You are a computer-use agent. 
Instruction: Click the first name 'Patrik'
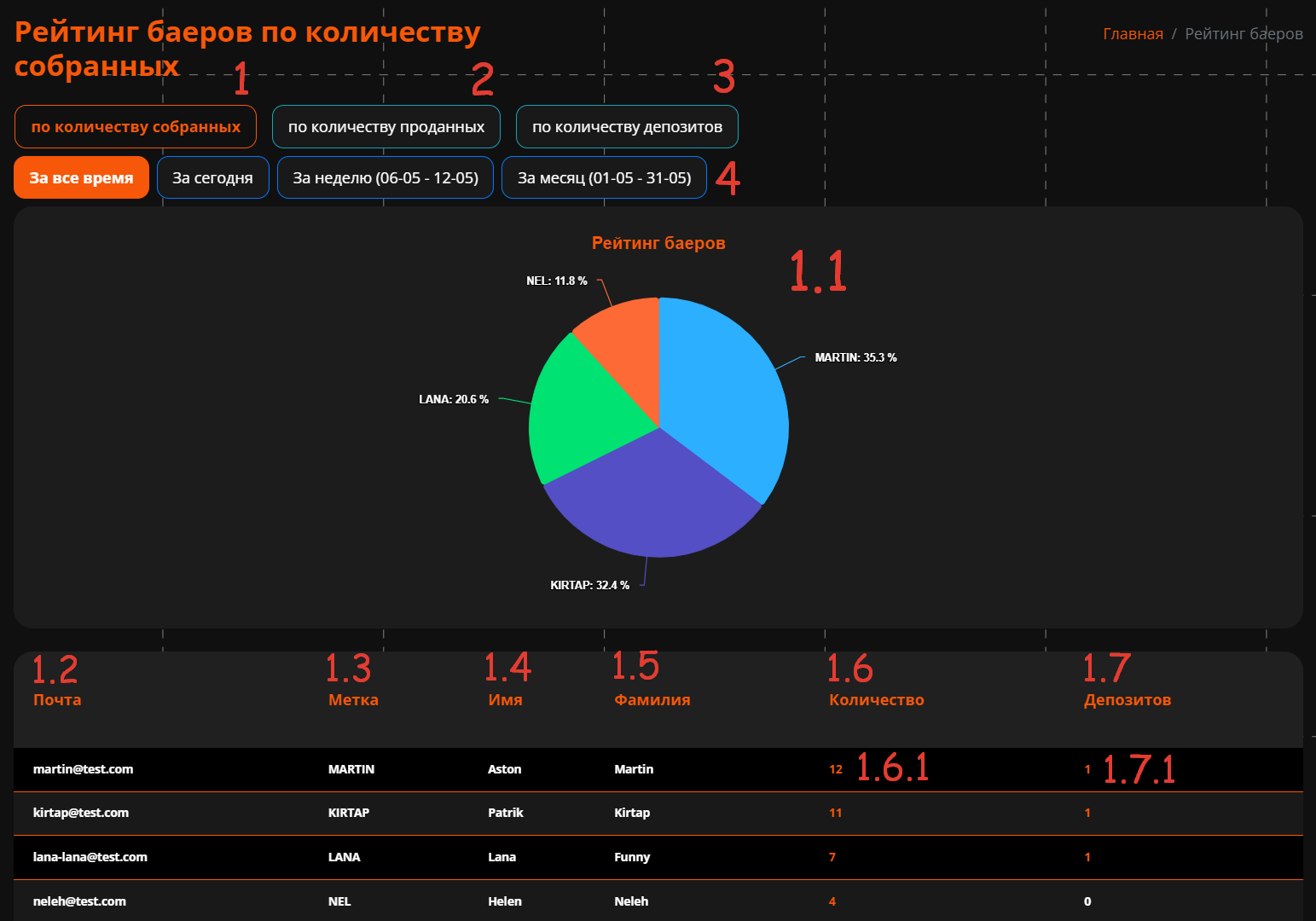tap(506, 813)
